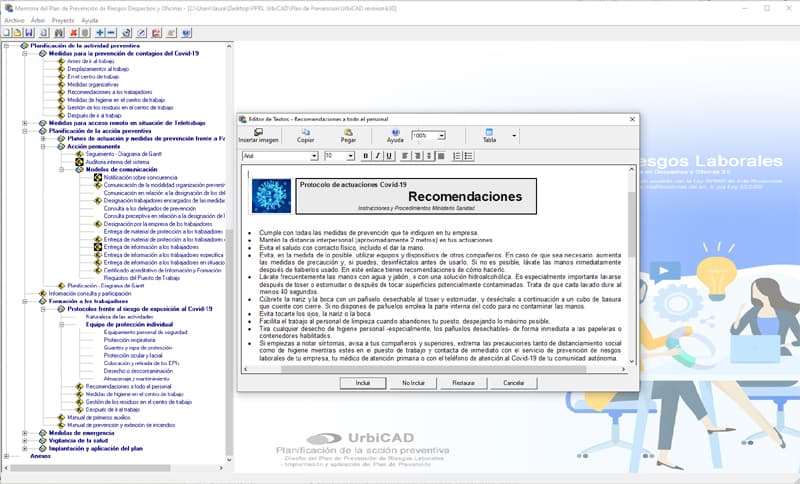
Task: Click the editor's horizontal scrollbar thumb
Action: point(434,369)
